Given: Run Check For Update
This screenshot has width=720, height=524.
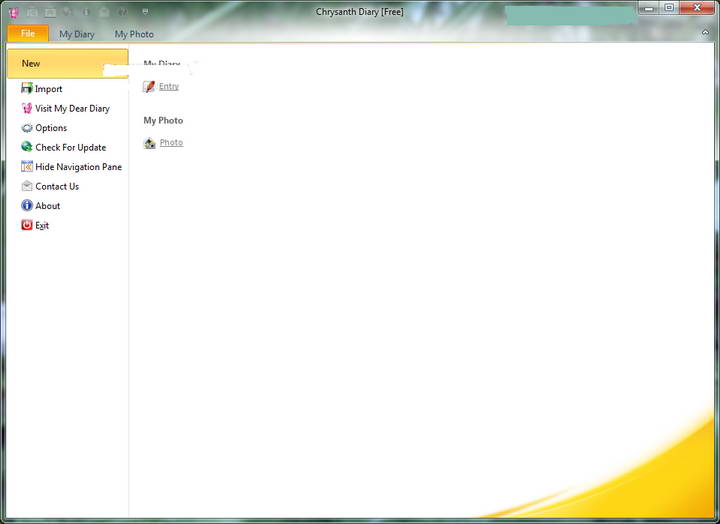Looking at the screenshot, I should pyautogui.click(x=64, y=147).
